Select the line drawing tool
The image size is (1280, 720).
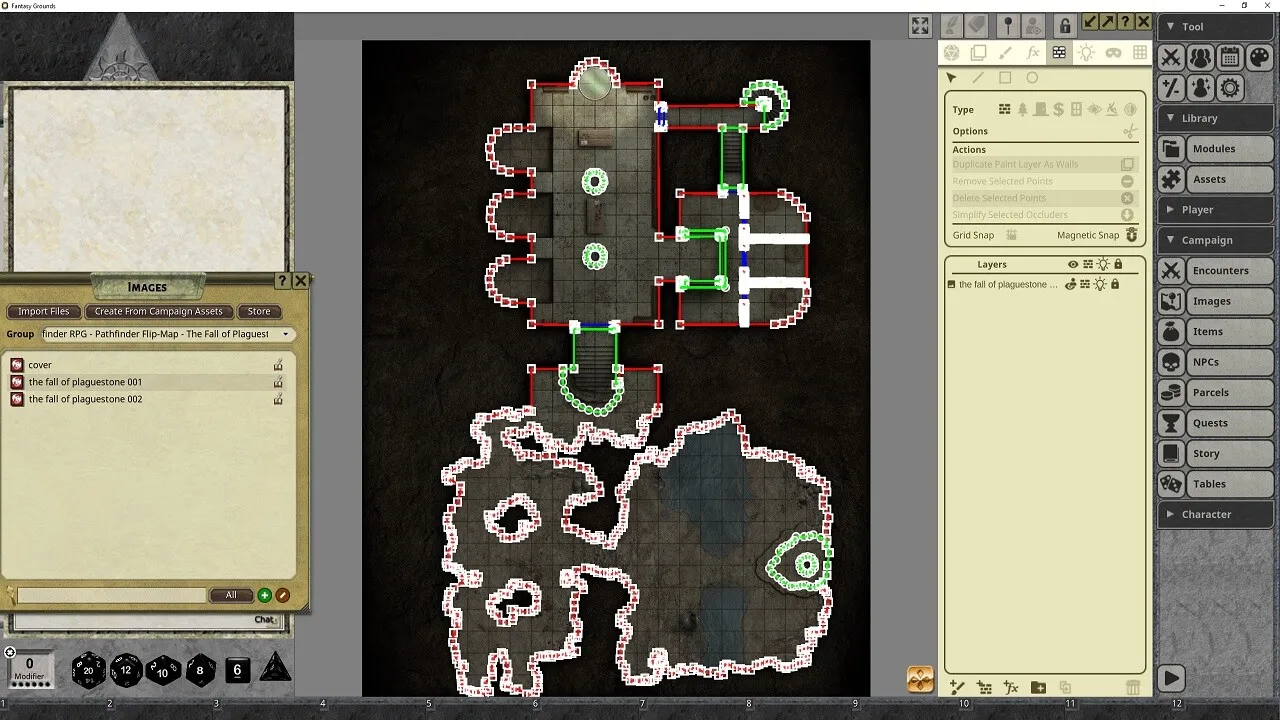[x=978, y=78]
